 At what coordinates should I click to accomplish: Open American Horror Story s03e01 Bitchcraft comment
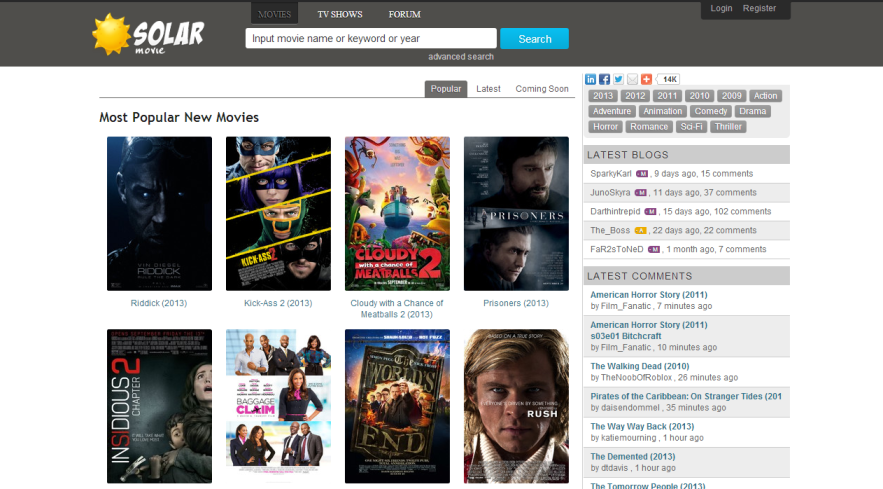pos(648,331)
